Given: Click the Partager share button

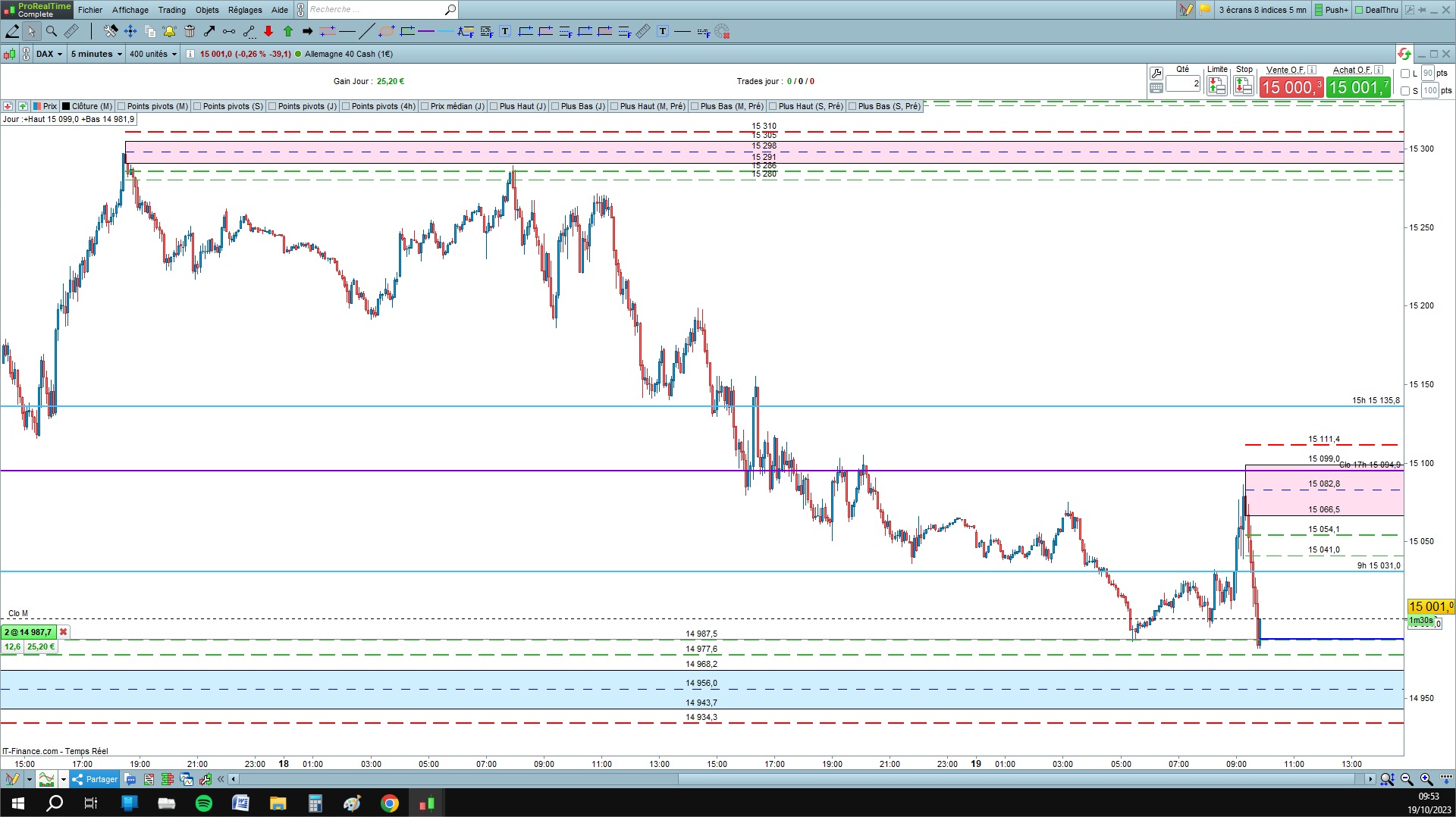Looking at the screenshot, I should pyautogui.click(x=96, y=779).
